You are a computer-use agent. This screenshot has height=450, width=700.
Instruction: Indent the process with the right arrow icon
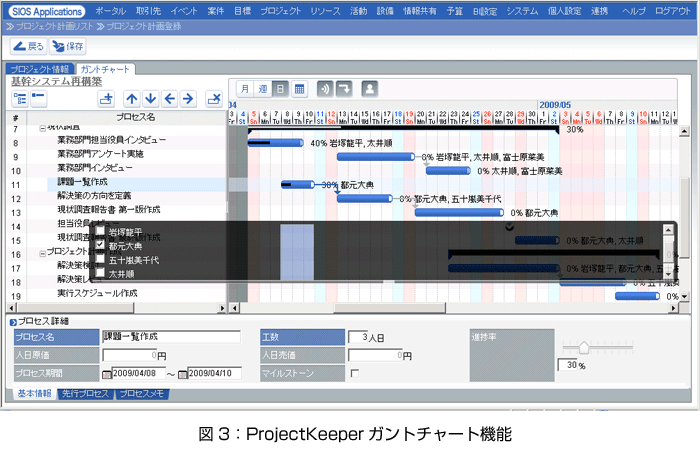pyautogui.click(x=189, y=99)
